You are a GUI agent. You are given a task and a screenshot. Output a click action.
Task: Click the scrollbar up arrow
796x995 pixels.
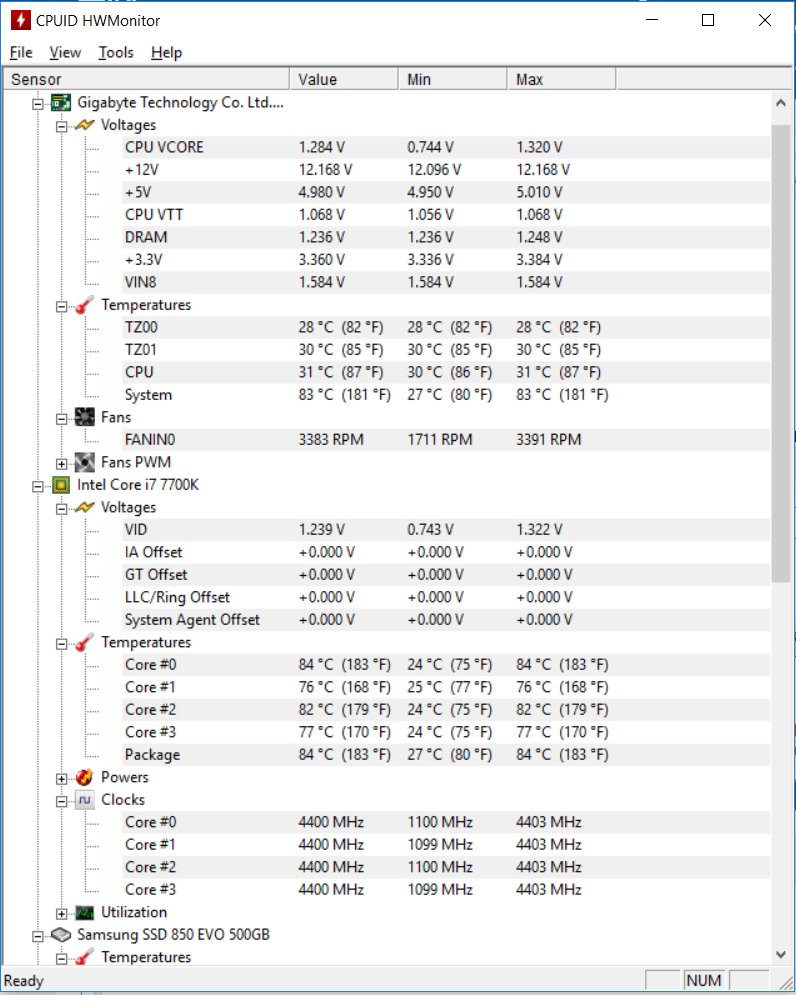[781, 103]
